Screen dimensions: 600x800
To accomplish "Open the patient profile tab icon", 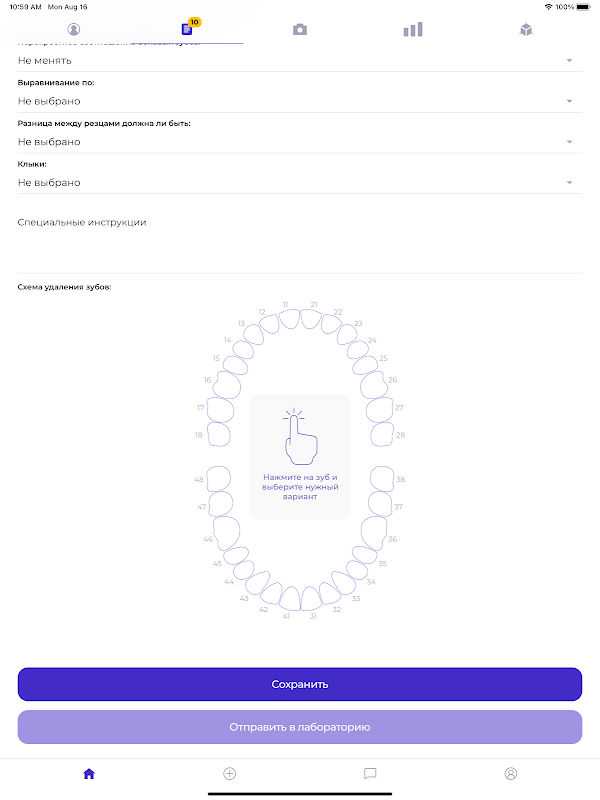I will tap(73, 29).
